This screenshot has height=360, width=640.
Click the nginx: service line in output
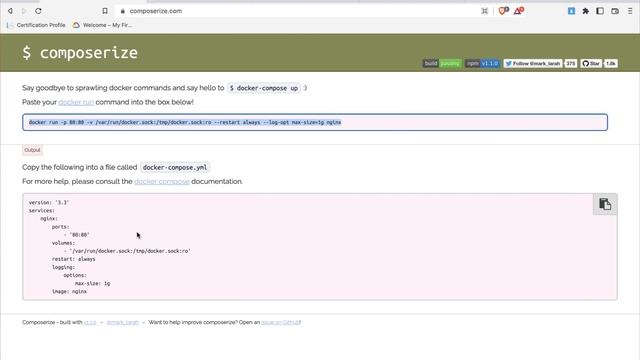pos(49,219)
